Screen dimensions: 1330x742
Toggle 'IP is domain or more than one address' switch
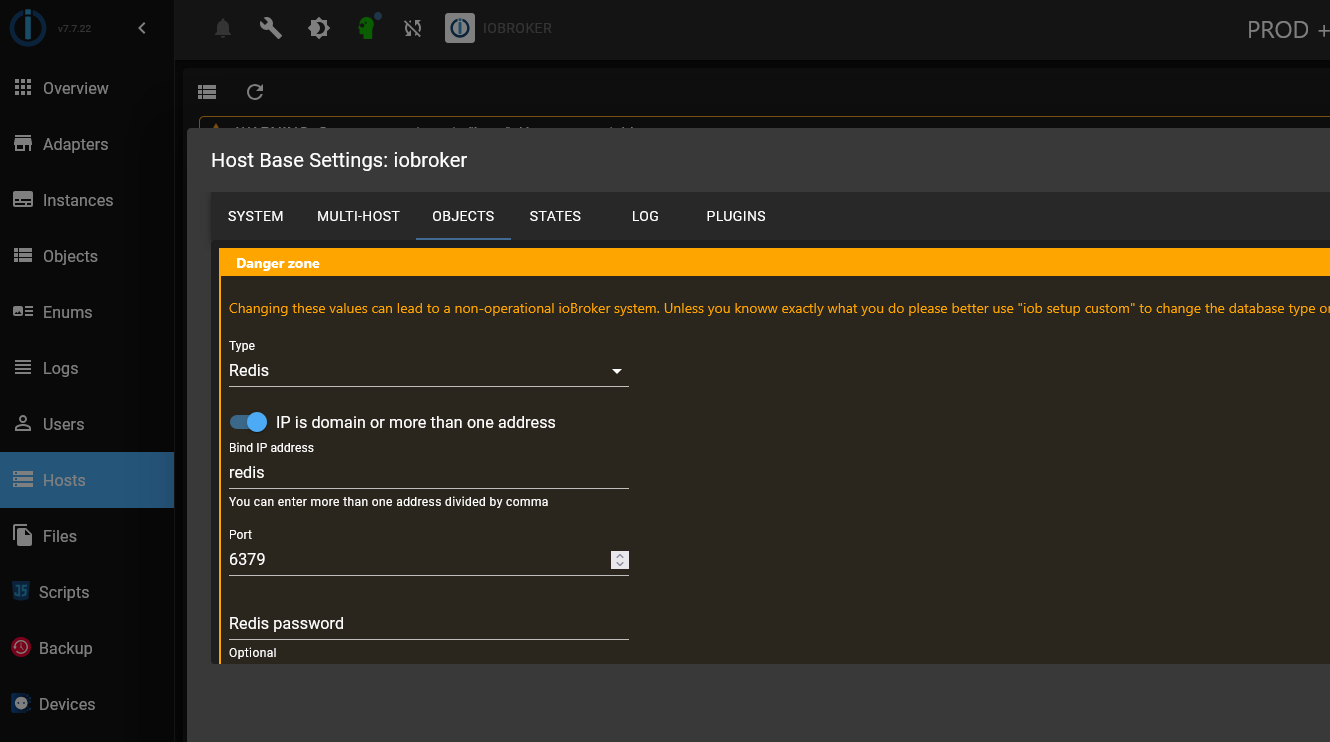[x=249, y=422]
